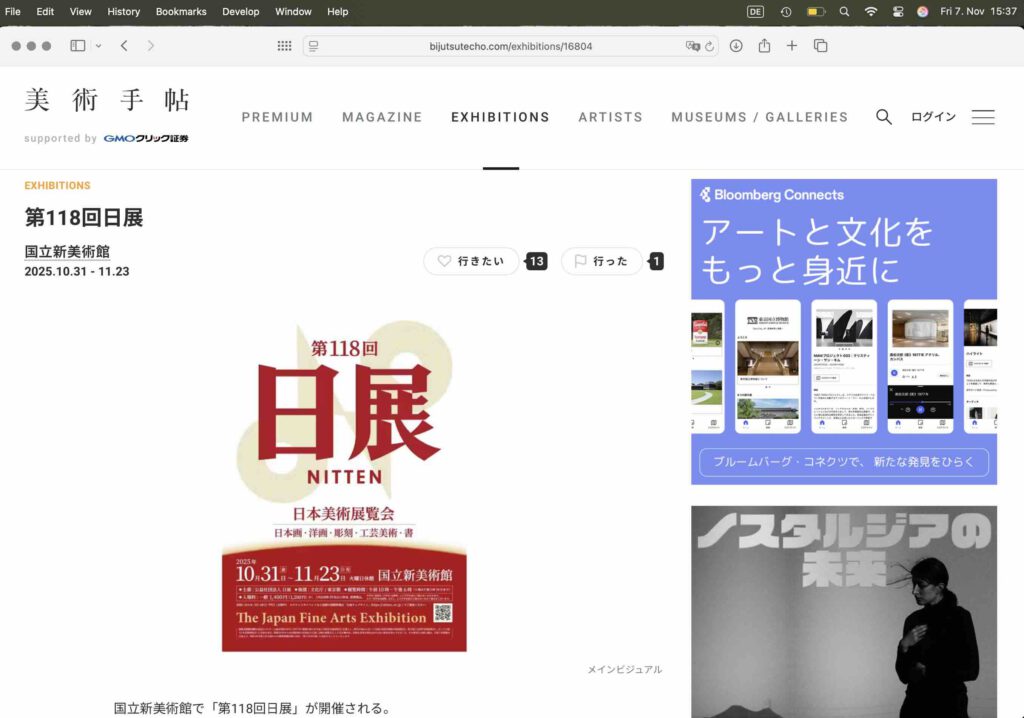The height and width of the screenshot is (718, 1024).
Task: Click the address bar showing bijutsutecho.com
Action: tap(512, 46)
